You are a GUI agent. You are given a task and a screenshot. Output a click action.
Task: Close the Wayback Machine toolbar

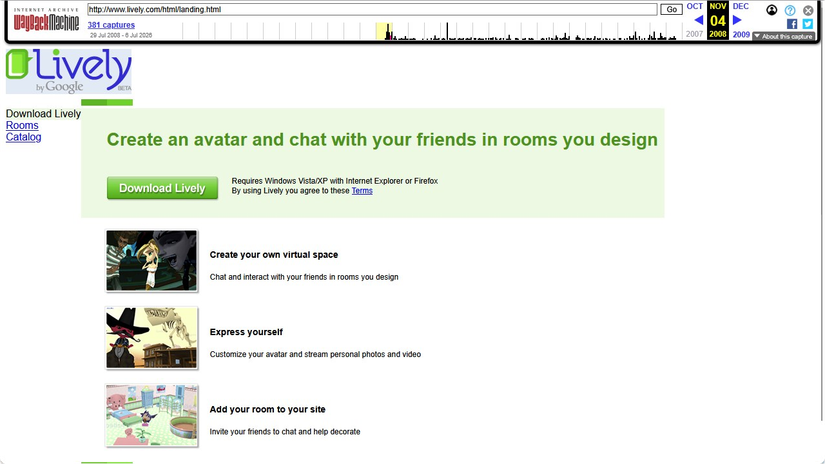click(808, 10)
